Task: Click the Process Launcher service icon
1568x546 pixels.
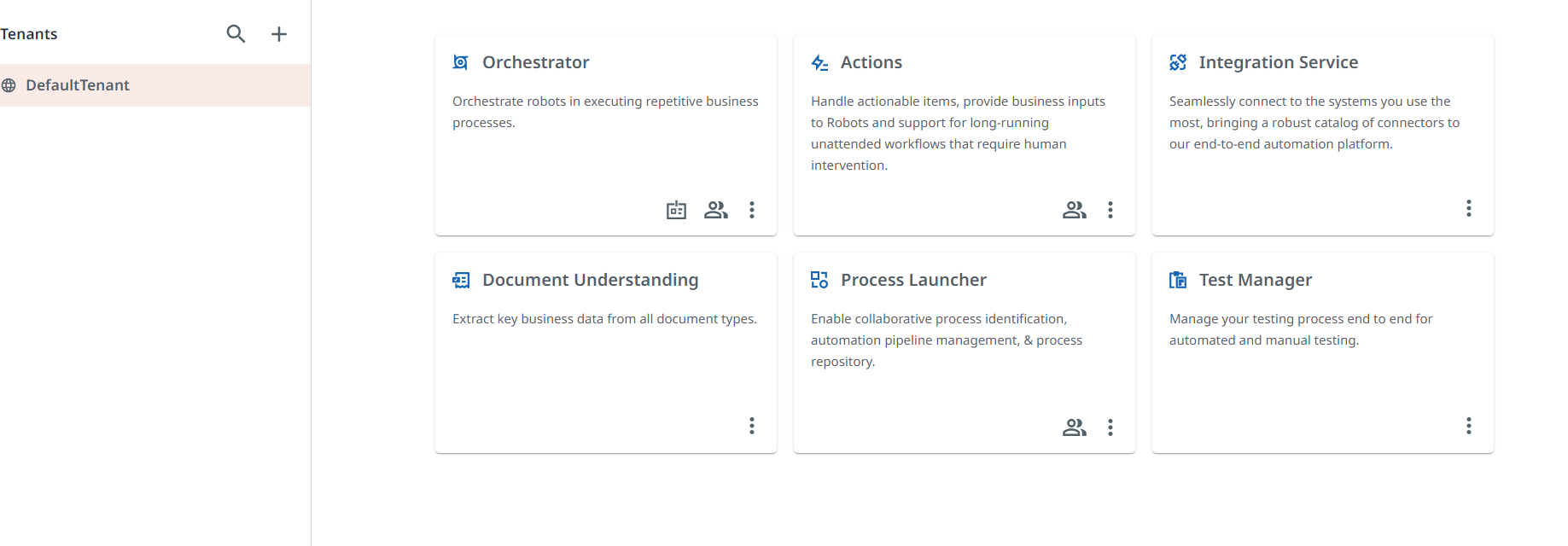Action: (819, 280)
